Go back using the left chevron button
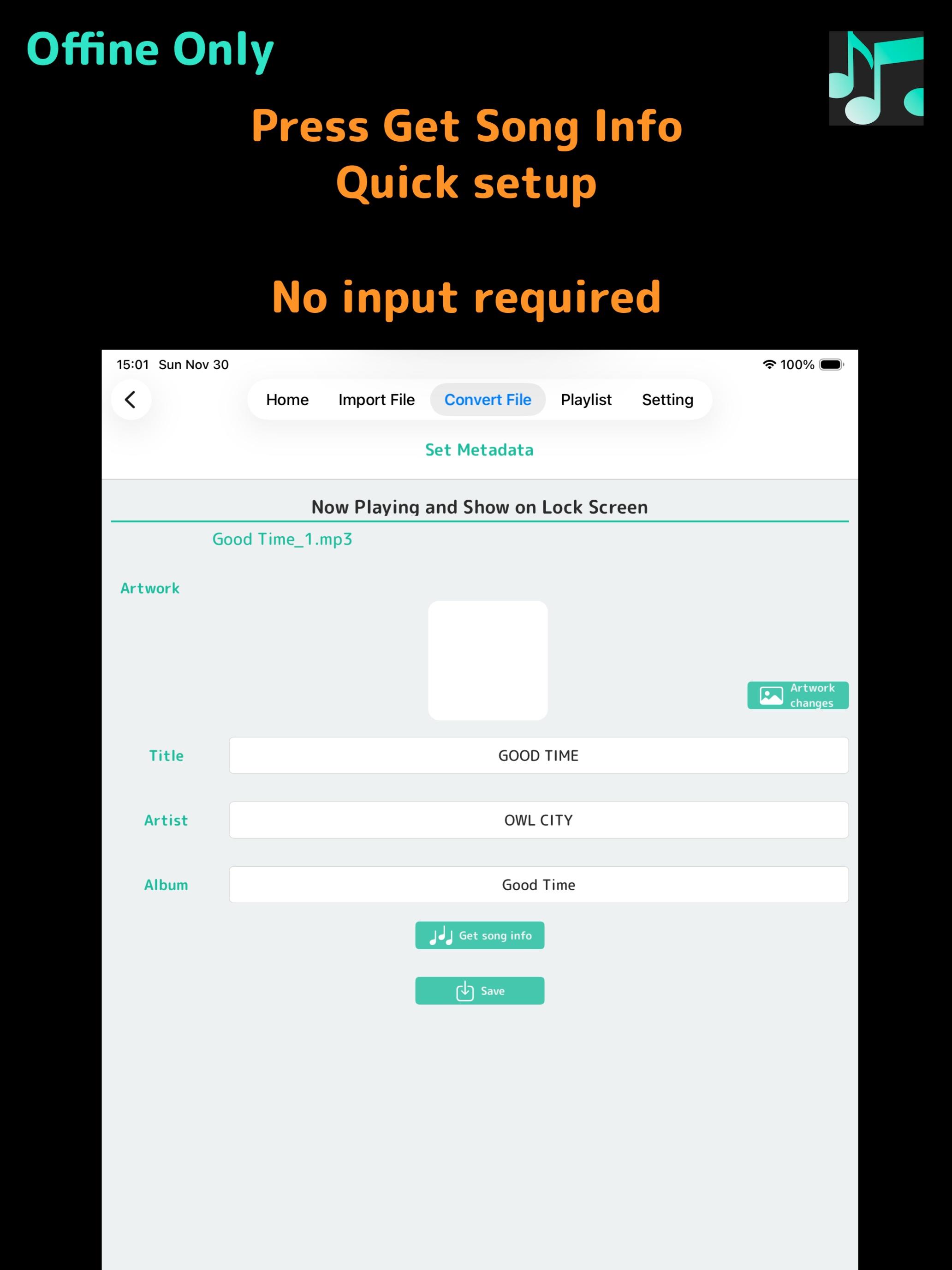 (x=131, y=400)
